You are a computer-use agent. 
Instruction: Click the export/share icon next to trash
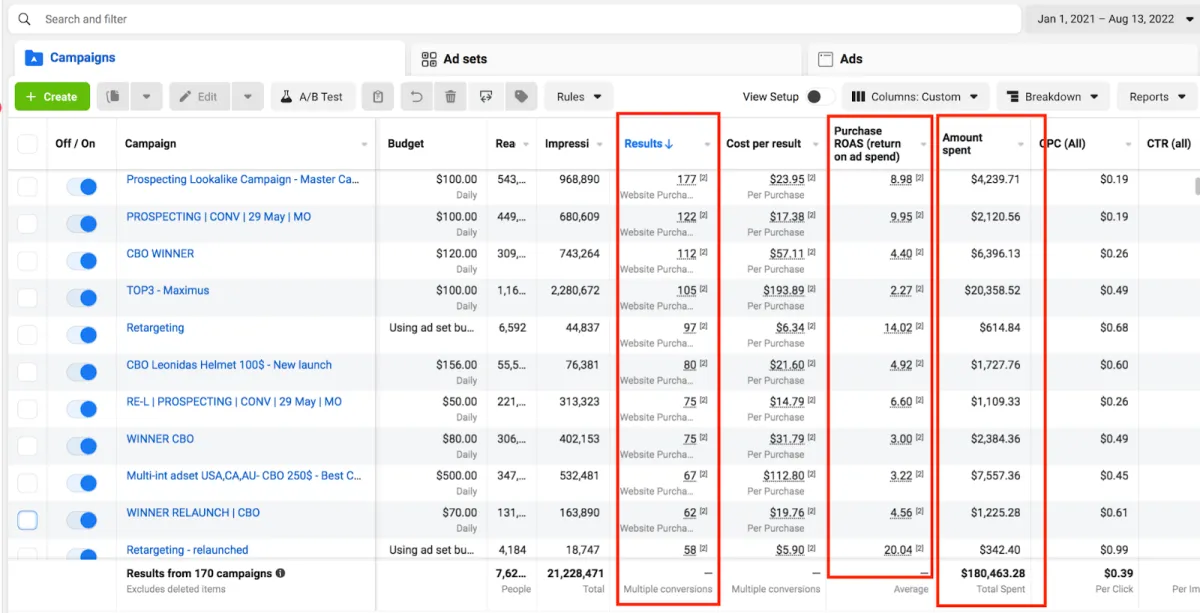(486, 97)
